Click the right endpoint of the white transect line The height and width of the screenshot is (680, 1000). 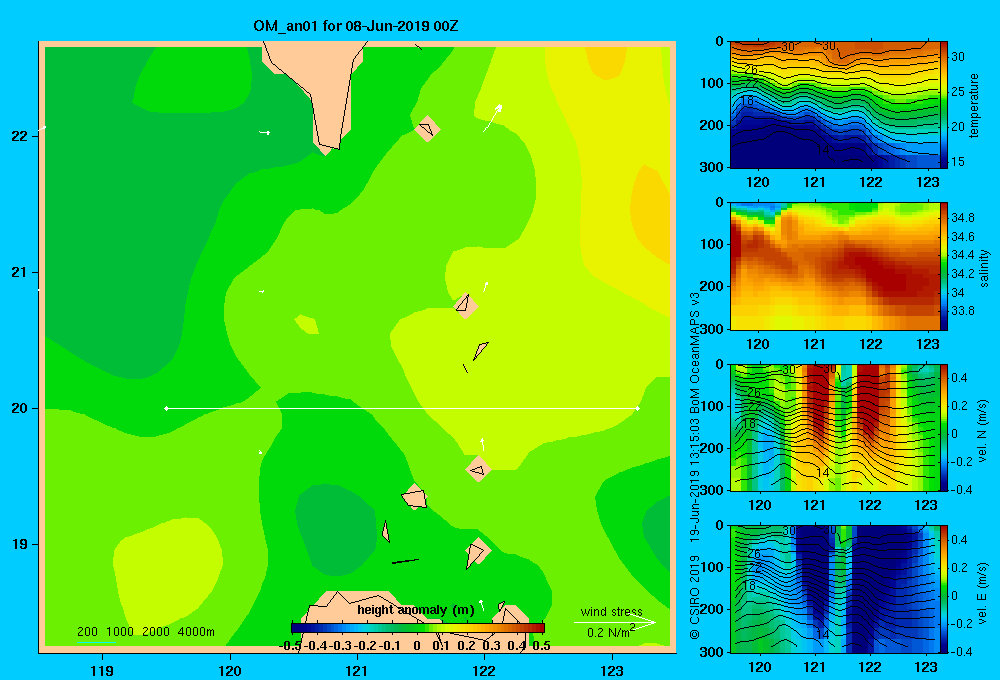638,408
